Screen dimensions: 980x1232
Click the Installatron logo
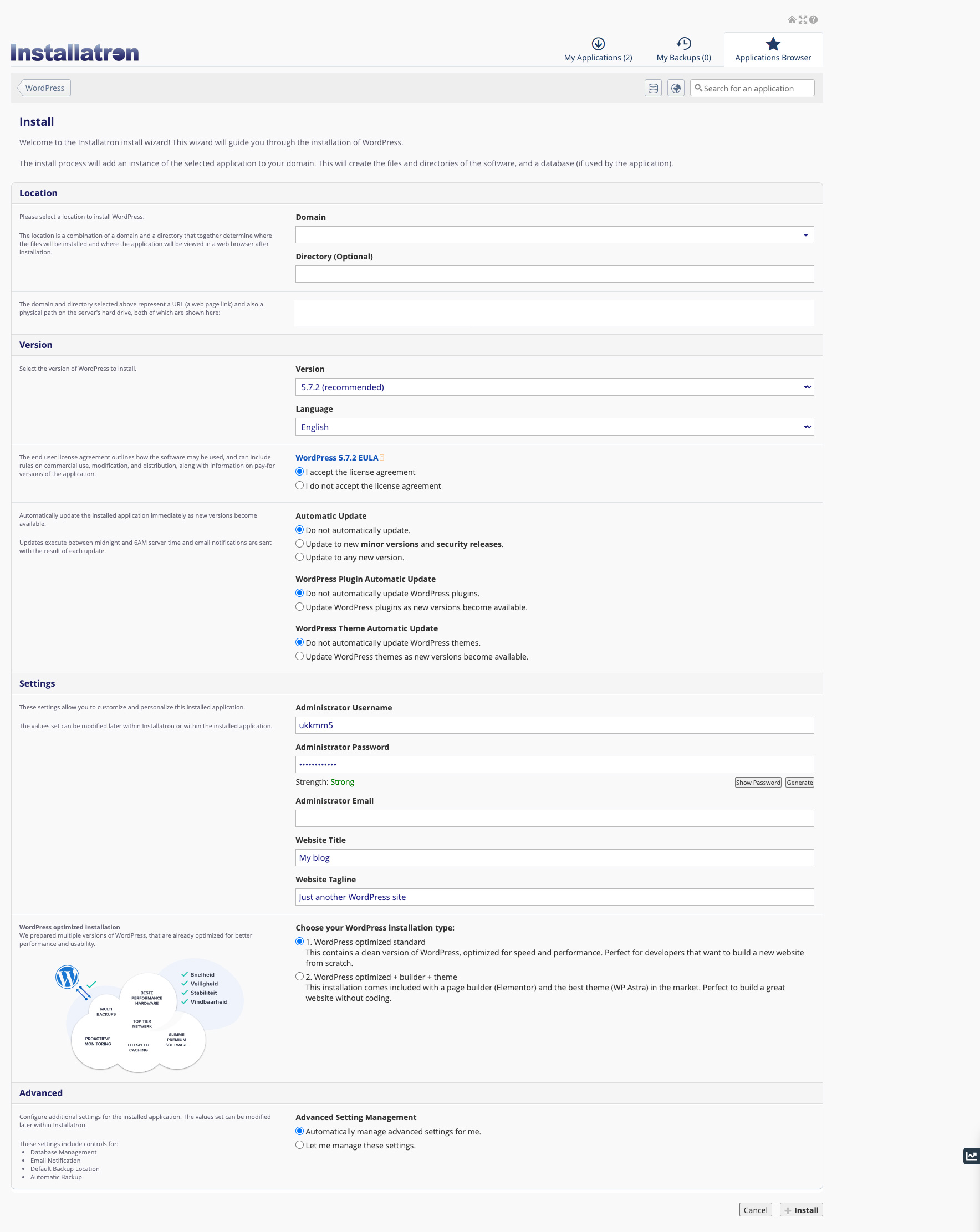click(75, 53)
